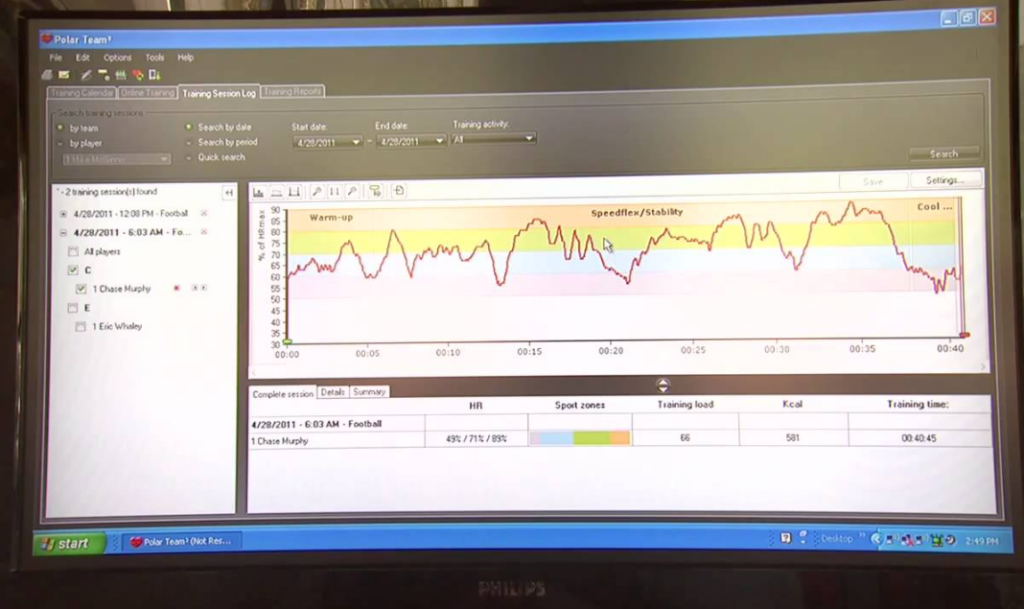1024x609 pixels.
Task: Click the Sport zones color bar
Action: point(580,438)
